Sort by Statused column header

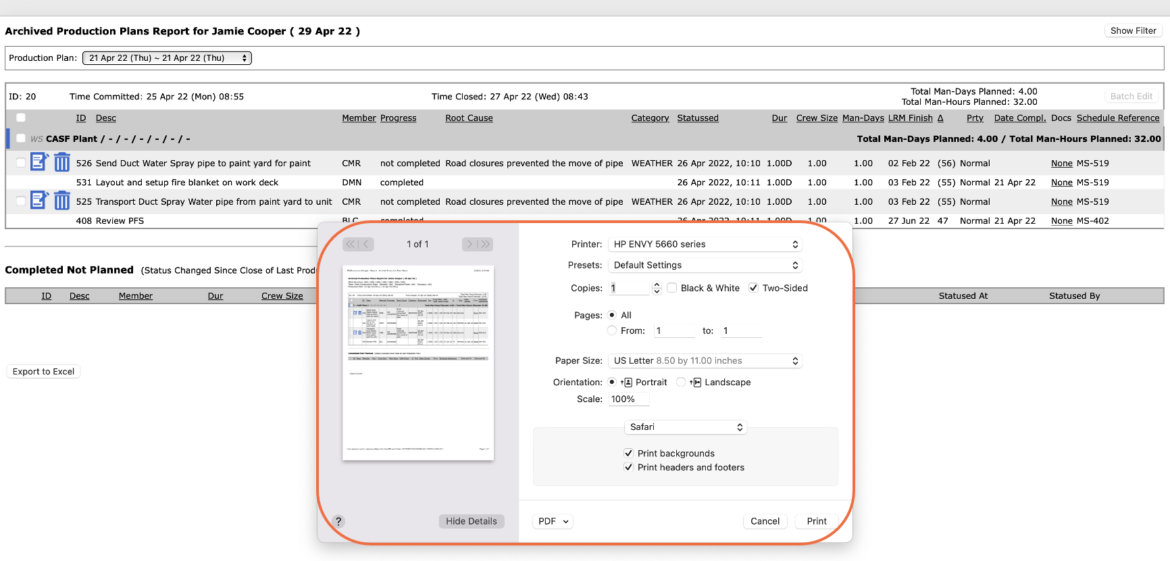click(698, 118)
